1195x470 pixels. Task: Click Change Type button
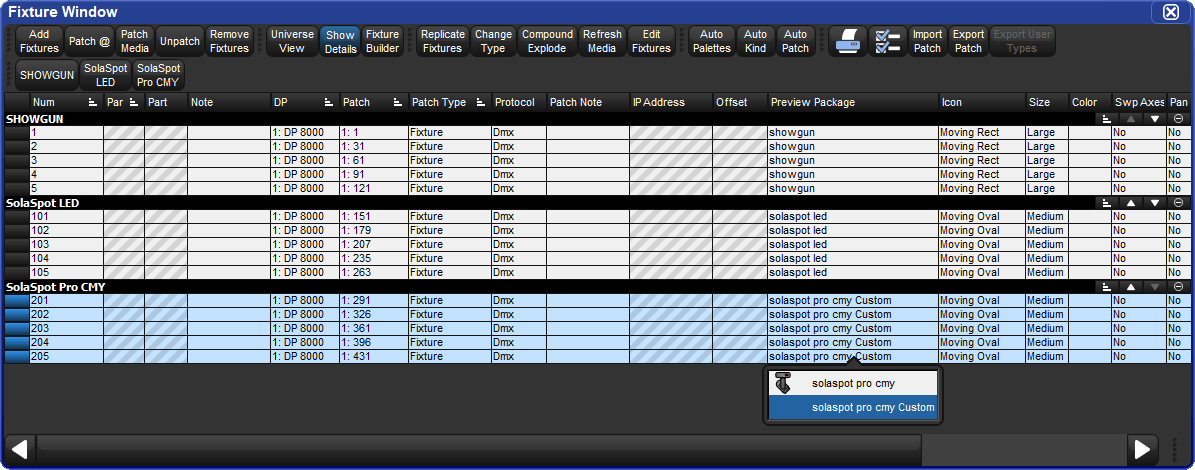pyautogui.click(x=493, y=42)
